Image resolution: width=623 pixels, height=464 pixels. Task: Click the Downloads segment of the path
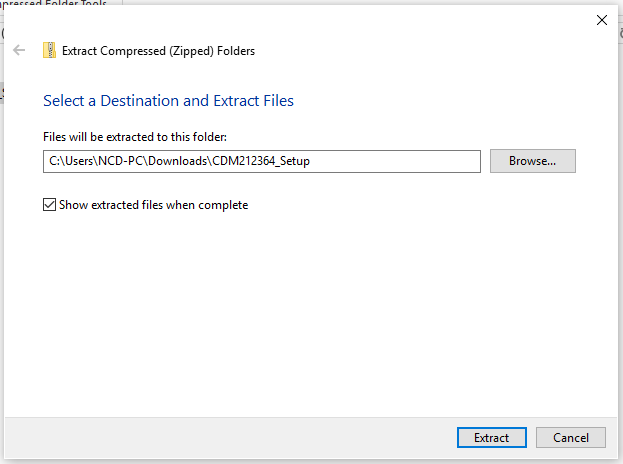point(178,161)
